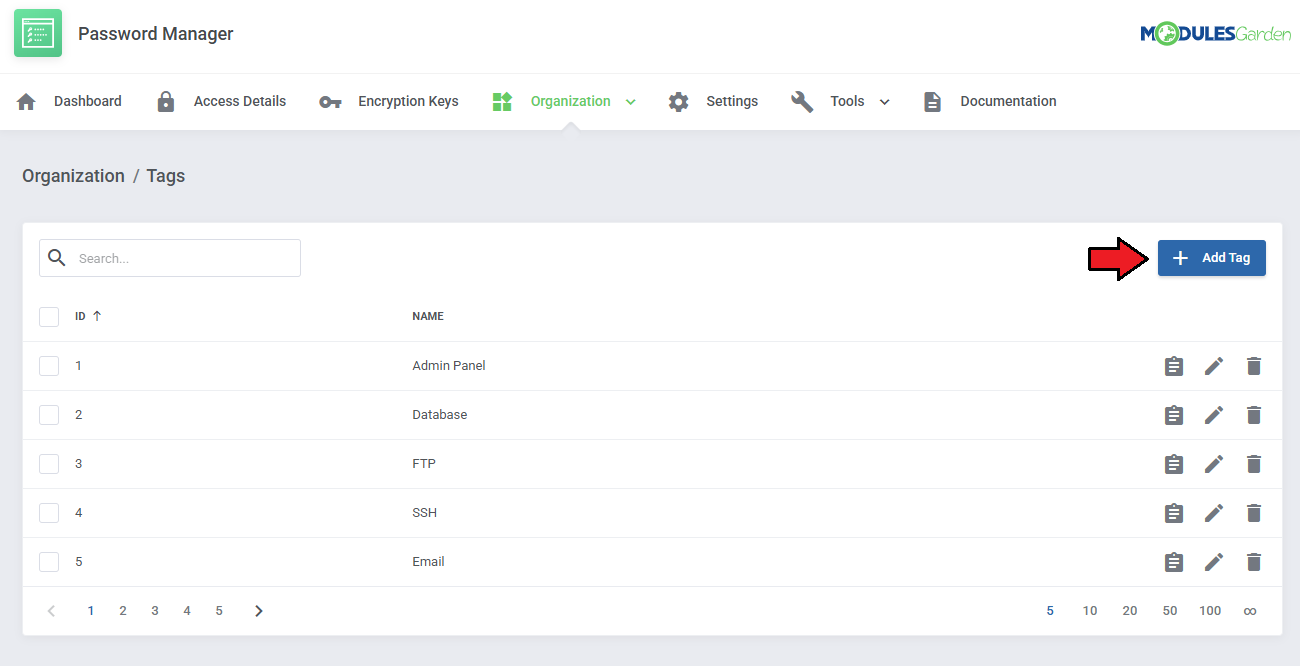Check the SSH row checkbox
Screen dimensions: 1300x666
(49, 513)
